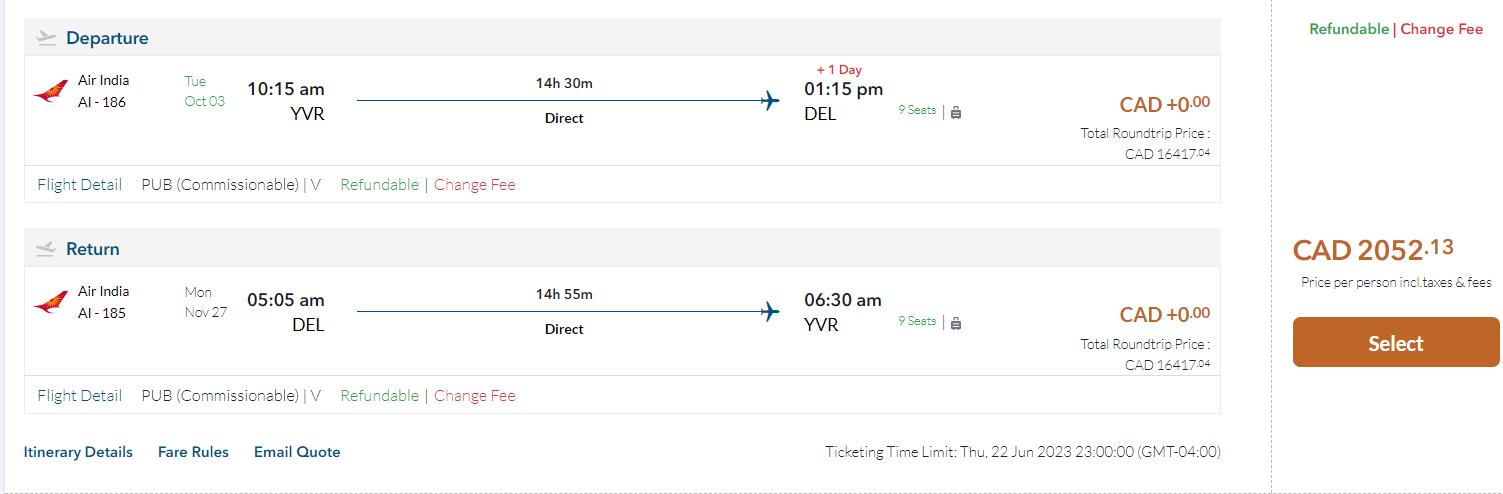Open Flight Detail for the return flight
Screen dimensions: 1503x494
coord(80,395)
